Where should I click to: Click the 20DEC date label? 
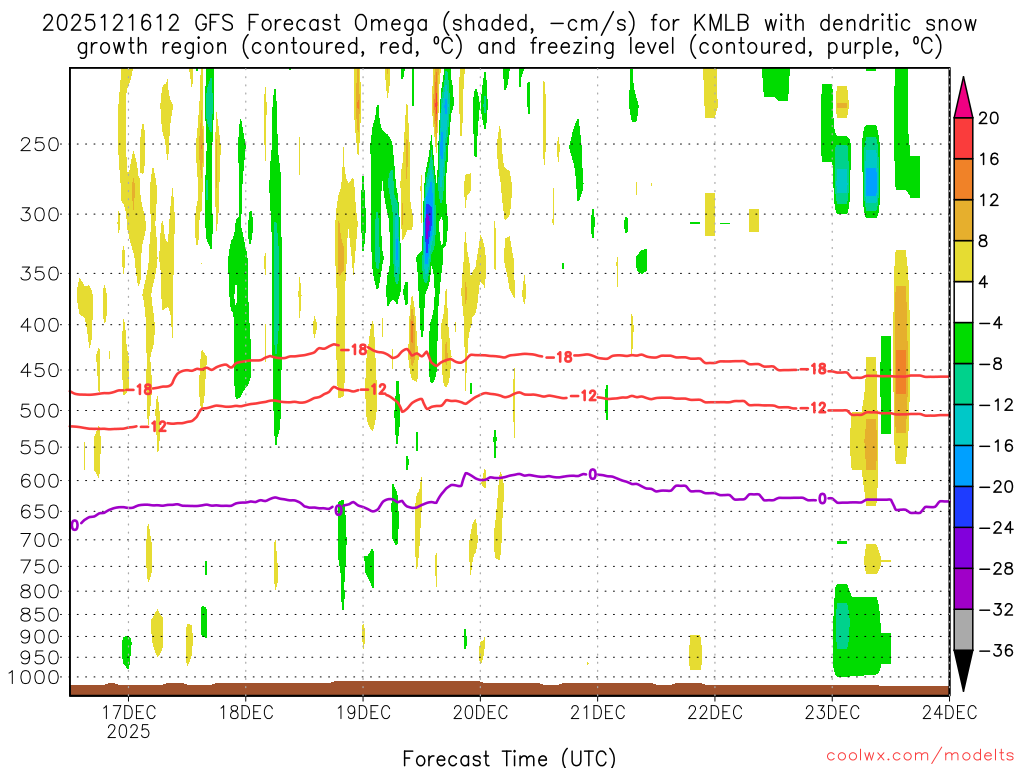click(480, 711)
